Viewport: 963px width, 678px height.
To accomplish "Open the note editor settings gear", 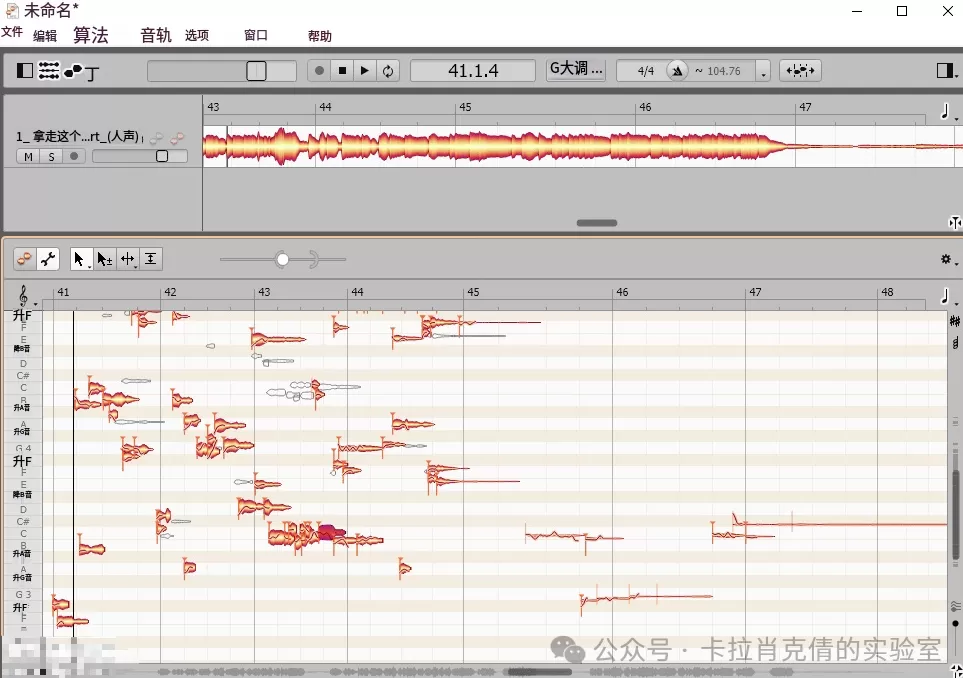I will point(945,259).
